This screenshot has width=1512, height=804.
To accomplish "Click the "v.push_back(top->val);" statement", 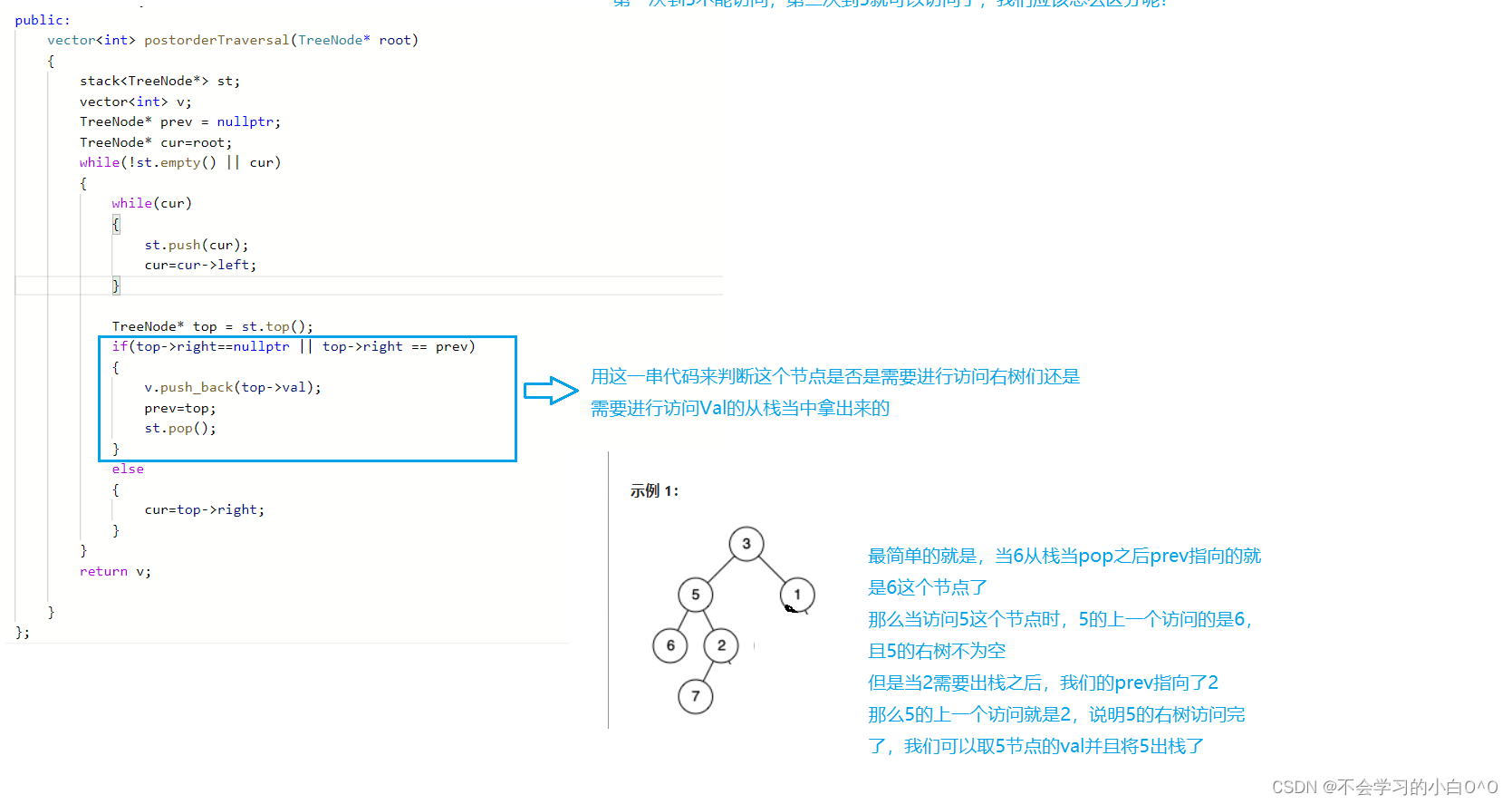I will click(233, 387).
